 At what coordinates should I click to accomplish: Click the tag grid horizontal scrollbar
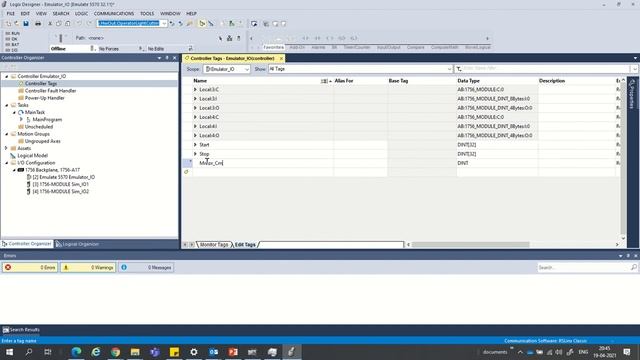coord(470,244)
